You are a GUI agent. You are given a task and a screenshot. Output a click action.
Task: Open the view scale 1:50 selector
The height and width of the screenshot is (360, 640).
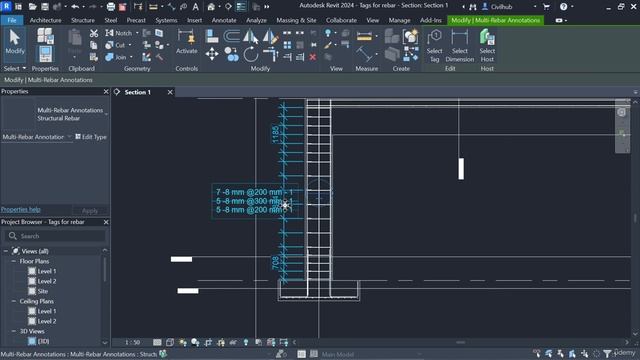[x=132, y=342]
